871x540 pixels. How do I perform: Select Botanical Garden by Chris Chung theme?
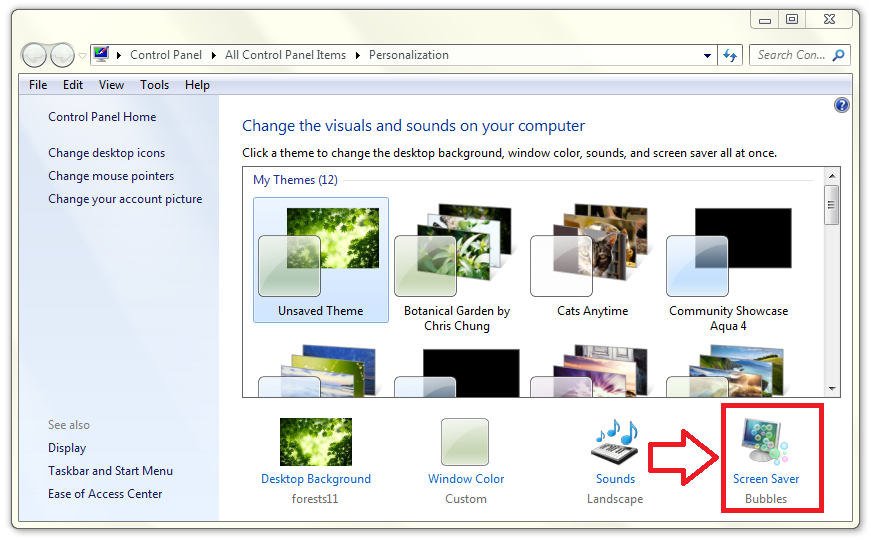tap(457, 268)
